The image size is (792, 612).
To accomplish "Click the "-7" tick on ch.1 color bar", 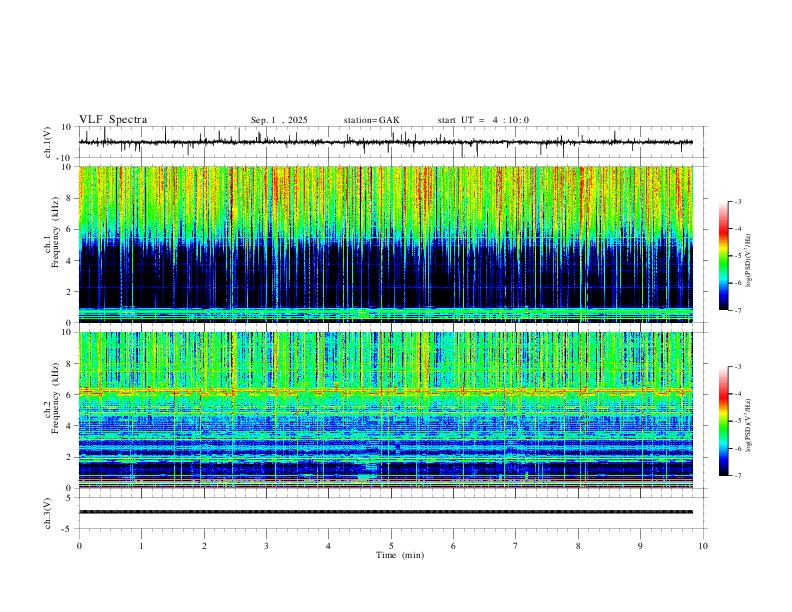I will (x=738, y=311).
